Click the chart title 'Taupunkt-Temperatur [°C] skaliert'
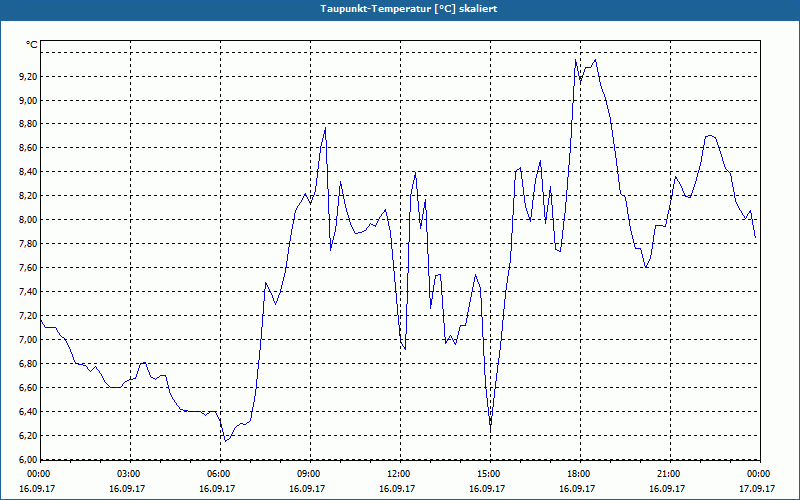The image size is (800, 500). point(409,9)
